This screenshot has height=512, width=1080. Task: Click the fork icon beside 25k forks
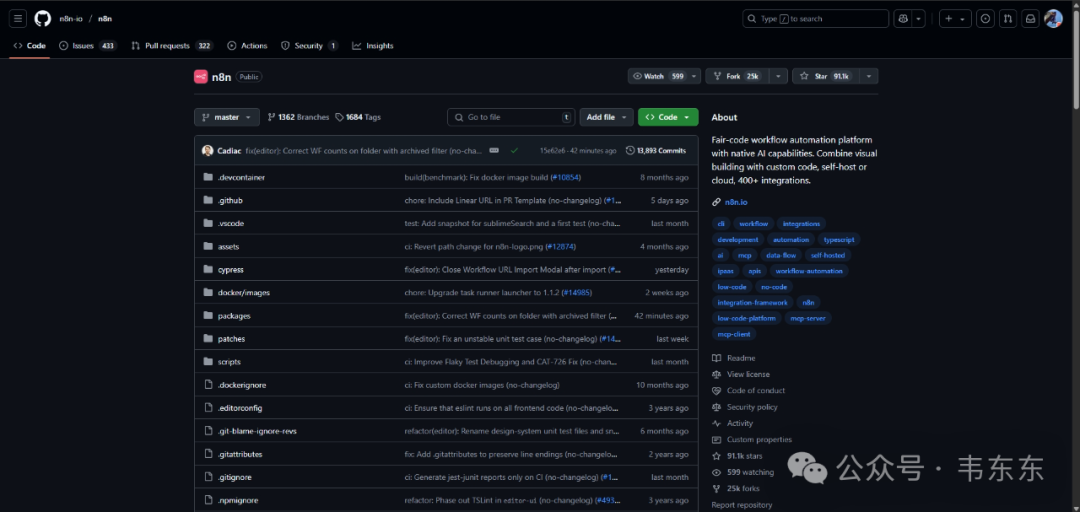point(716,489)
